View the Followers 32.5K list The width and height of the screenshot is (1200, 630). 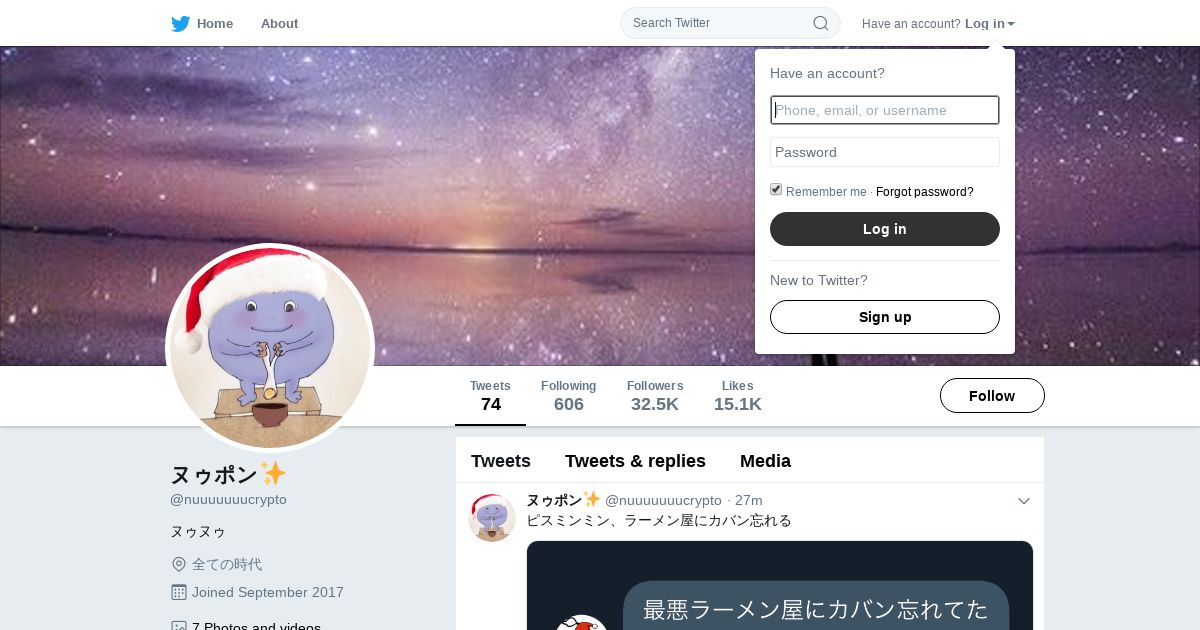[x=655, y=396]
